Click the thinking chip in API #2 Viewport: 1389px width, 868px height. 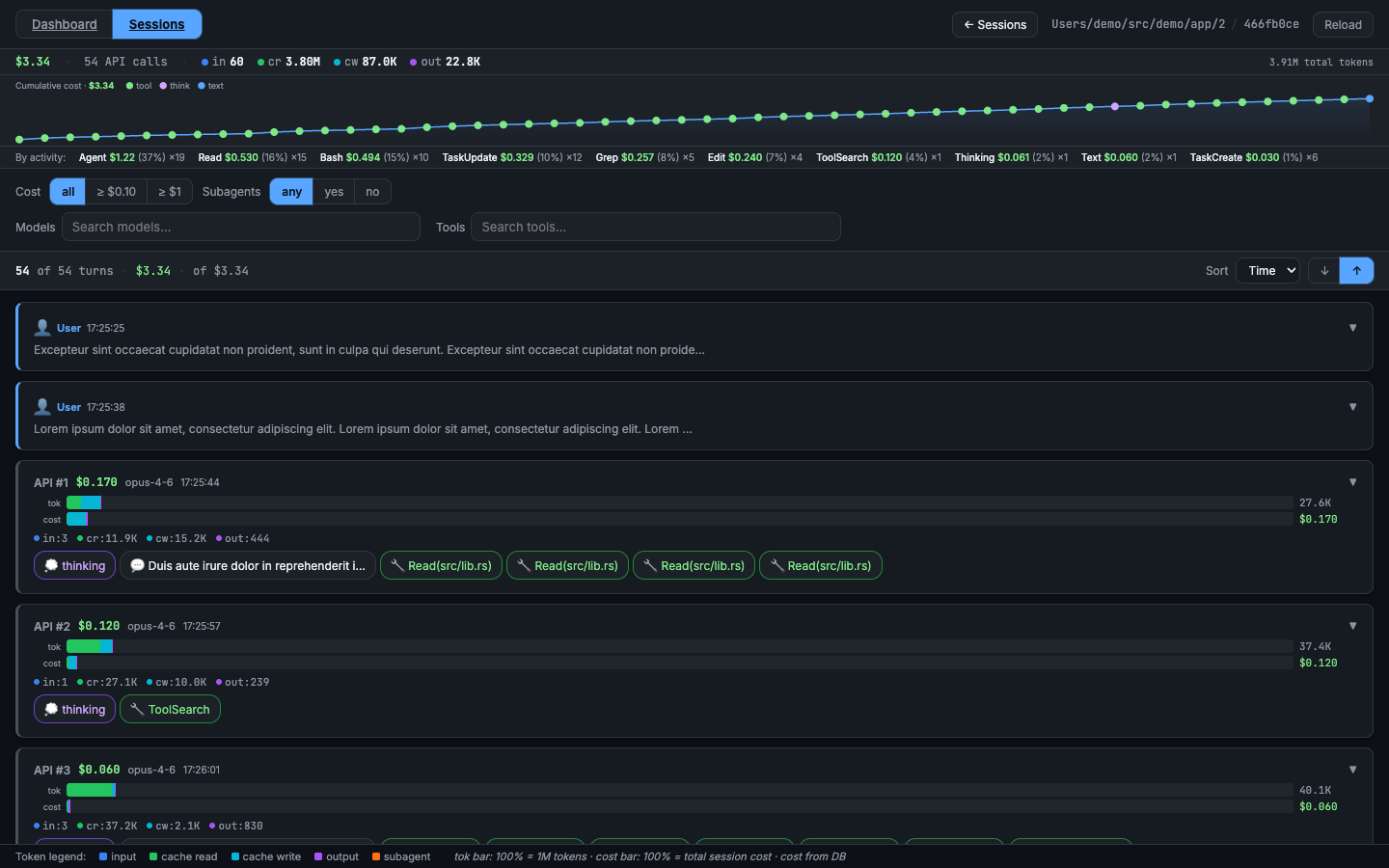click(x=75, y=709)
